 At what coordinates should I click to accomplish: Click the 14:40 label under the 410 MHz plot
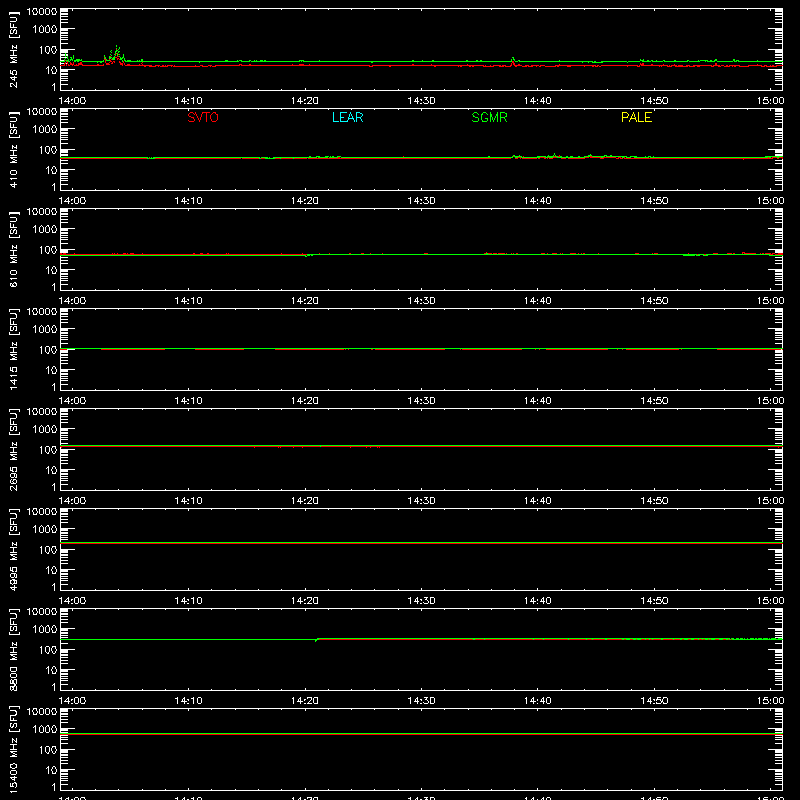pos(538,201)
